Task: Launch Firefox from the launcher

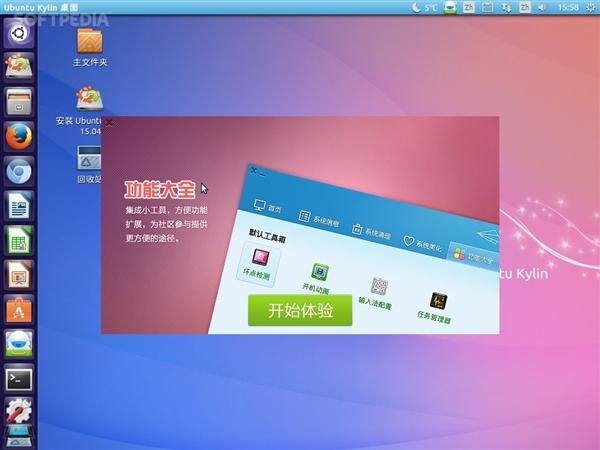Action: click(18, 137)
